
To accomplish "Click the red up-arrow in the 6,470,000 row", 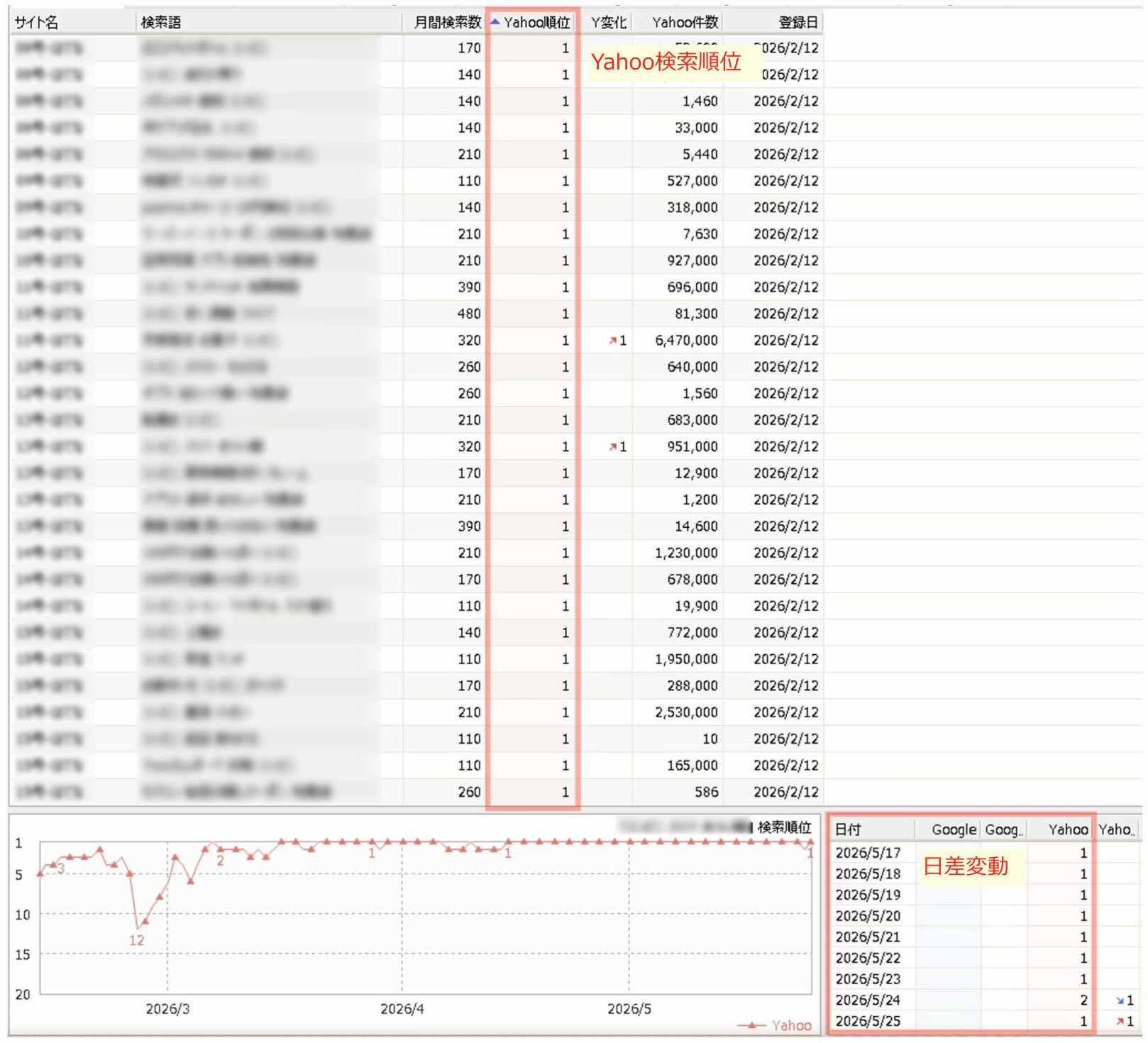I will point(613,341).
